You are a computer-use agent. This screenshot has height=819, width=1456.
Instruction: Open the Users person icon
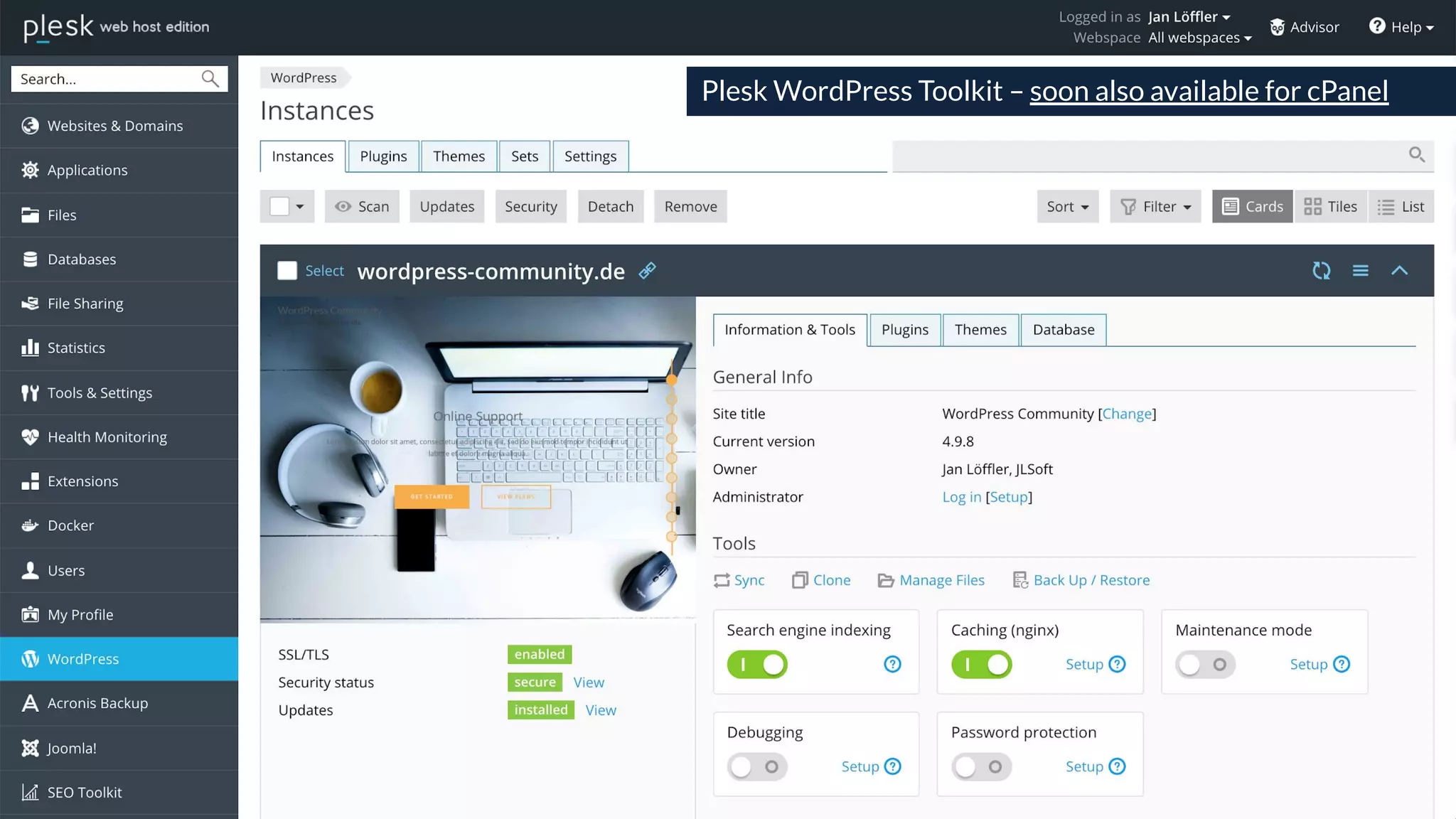click(x=30, y=570)
